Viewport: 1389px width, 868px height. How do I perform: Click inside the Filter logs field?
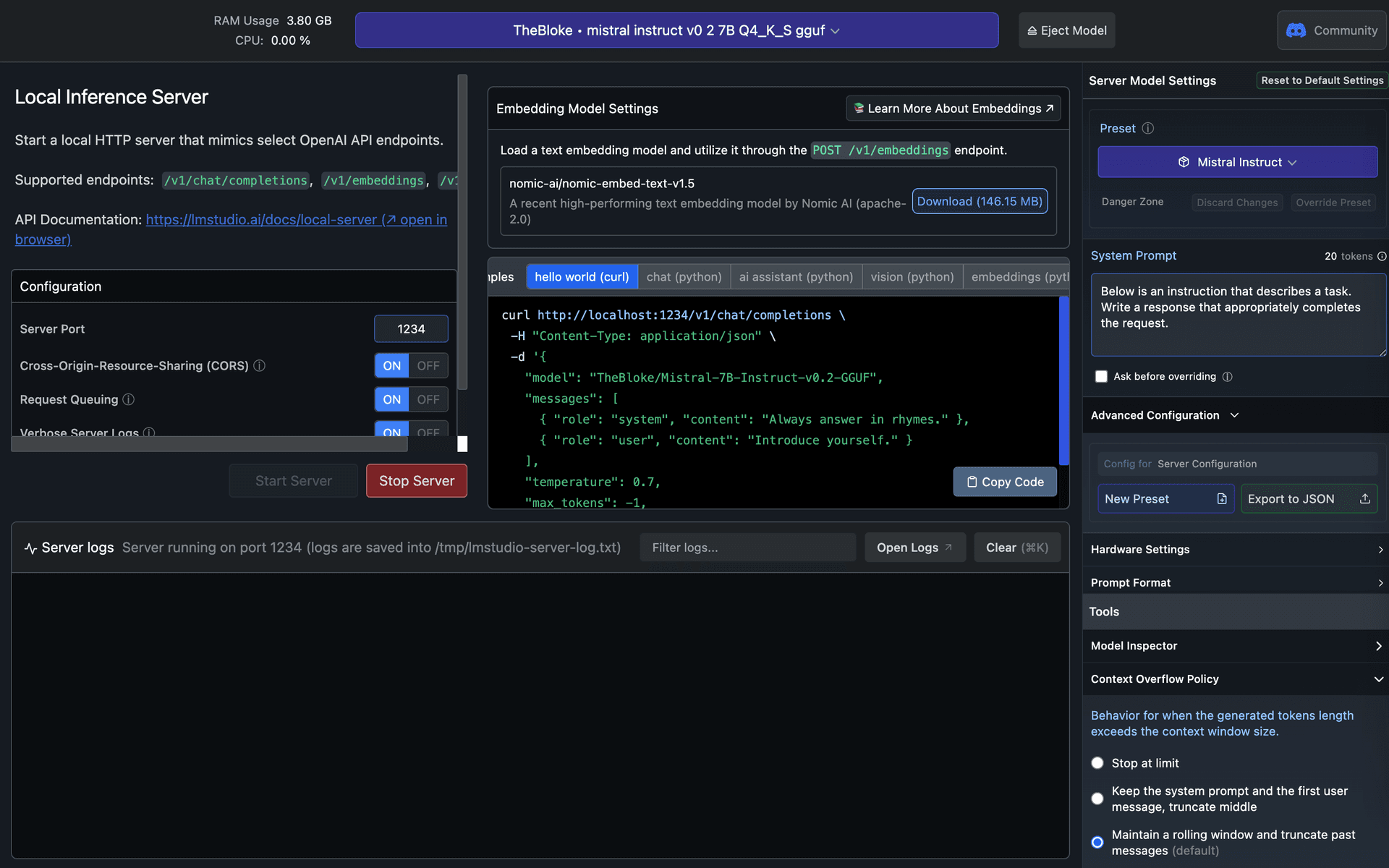(x=747, y=547)
